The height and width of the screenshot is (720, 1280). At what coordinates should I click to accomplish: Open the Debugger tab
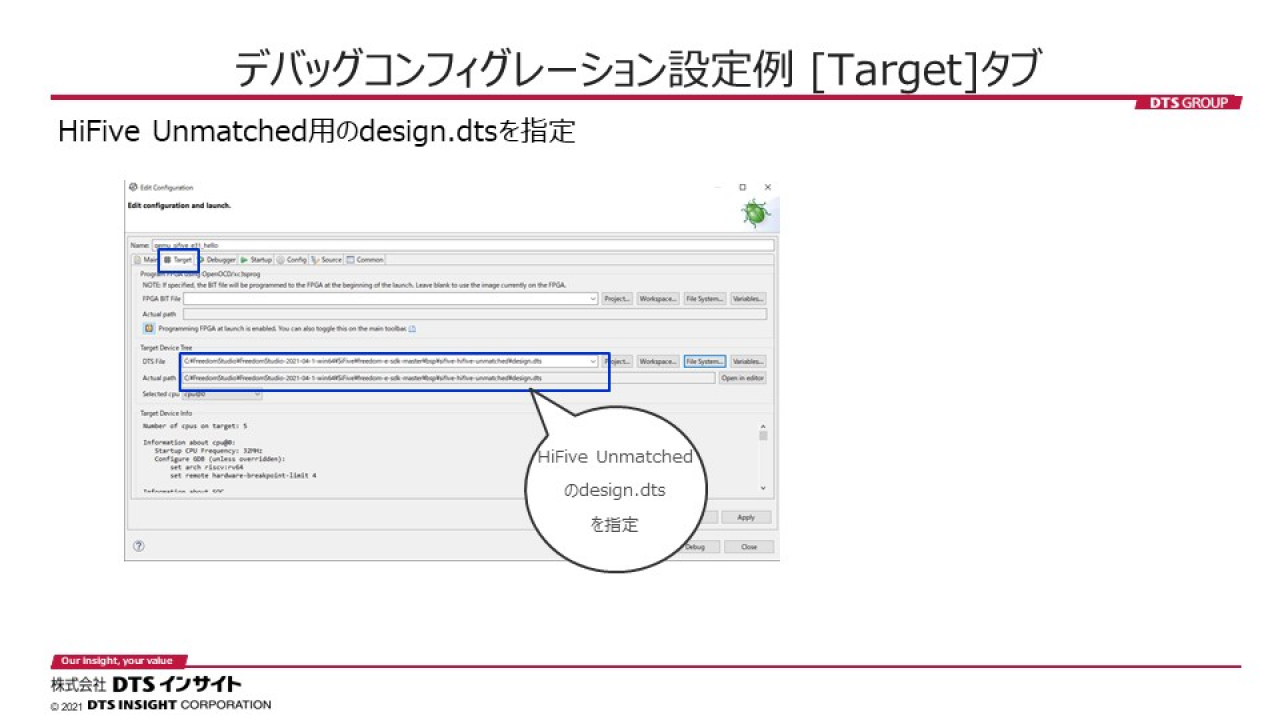point(218,259)
